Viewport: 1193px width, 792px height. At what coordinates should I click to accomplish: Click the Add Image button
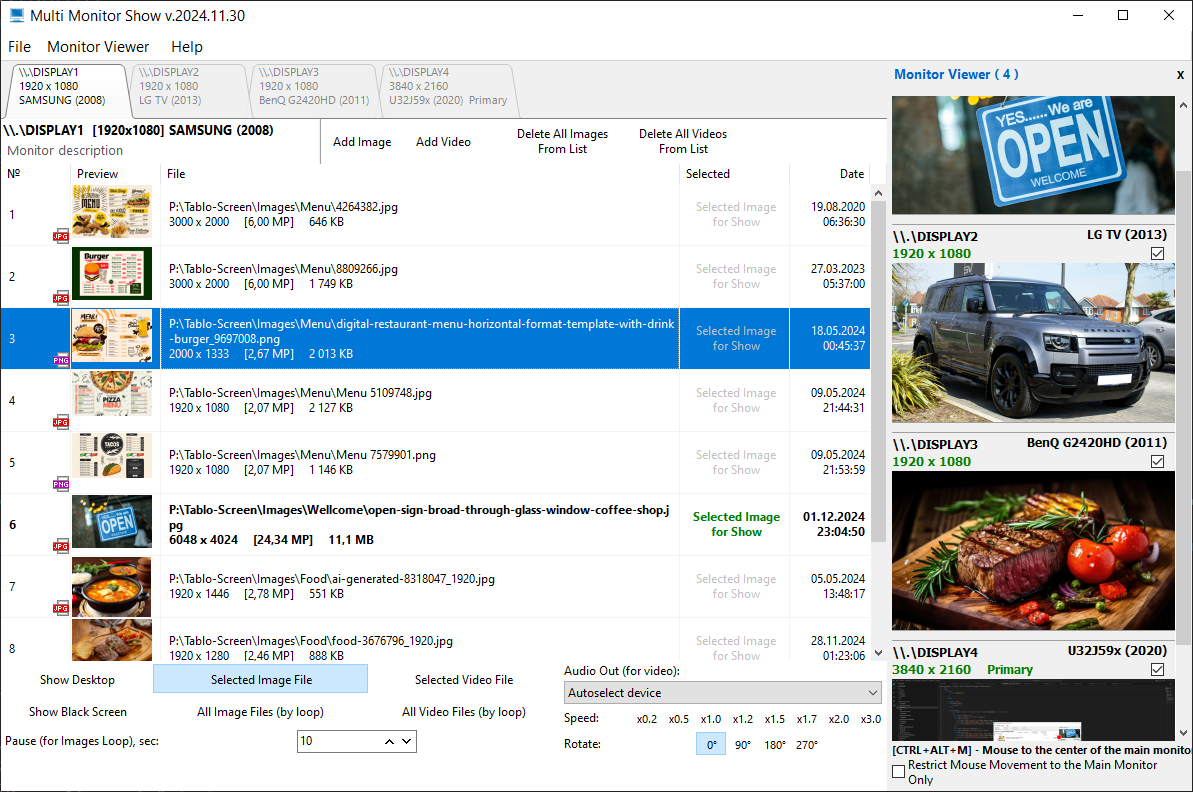pyautogui.click(x=362, y=142)
